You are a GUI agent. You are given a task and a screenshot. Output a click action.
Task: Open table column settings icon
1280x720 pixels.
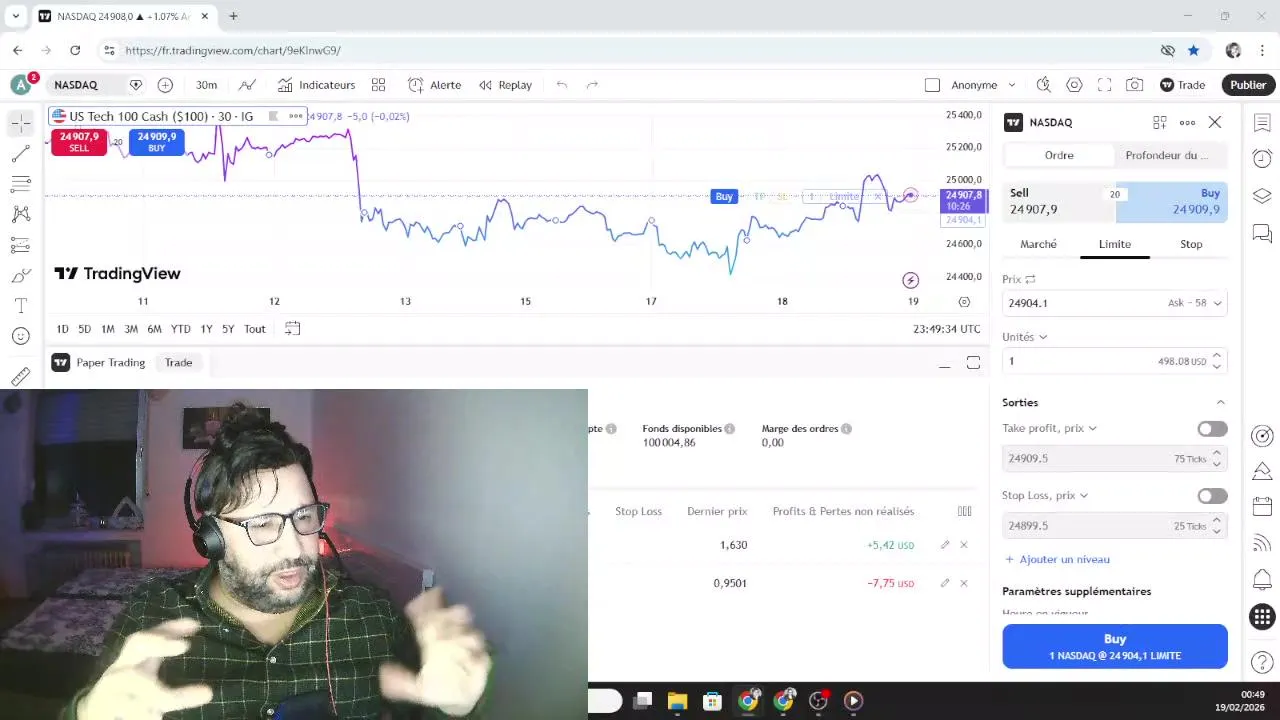click(965, 511)
